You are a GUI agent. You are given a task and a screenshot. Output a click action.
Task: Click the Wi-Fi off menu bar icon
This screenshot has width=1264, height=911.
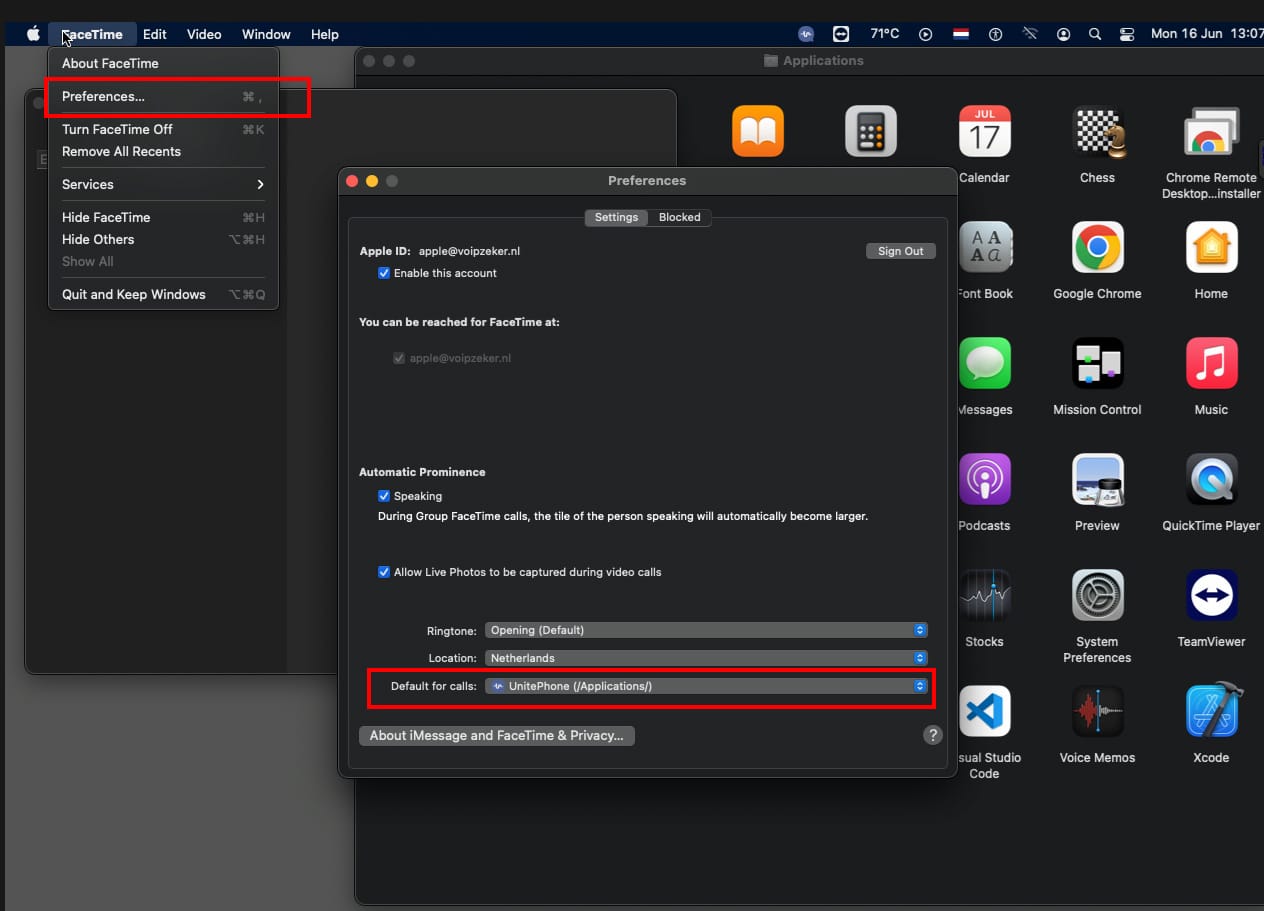click(x=1030, y=34)
